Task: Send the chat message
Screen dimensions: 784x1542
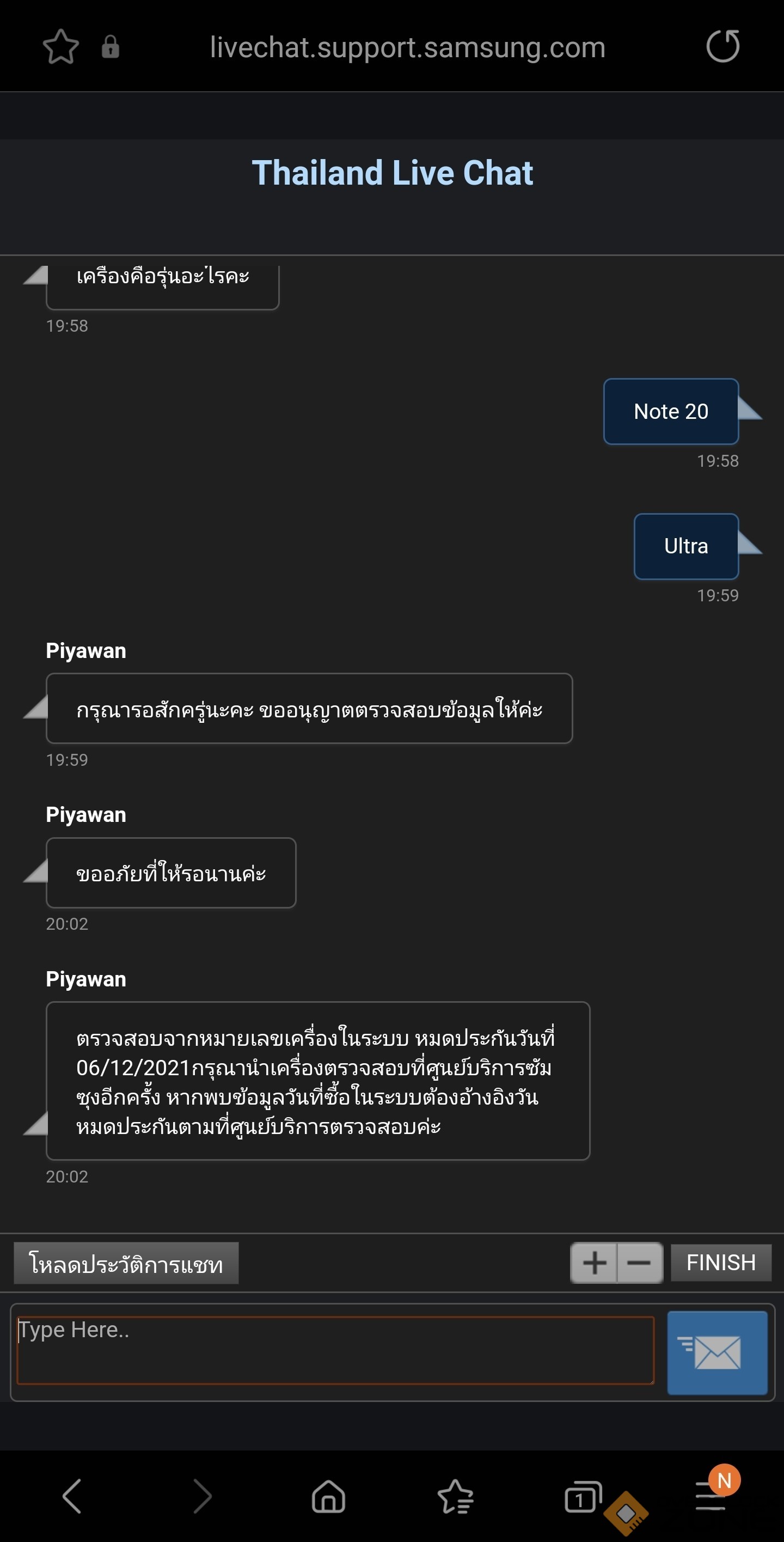Action: click(x=717, y=1353)
